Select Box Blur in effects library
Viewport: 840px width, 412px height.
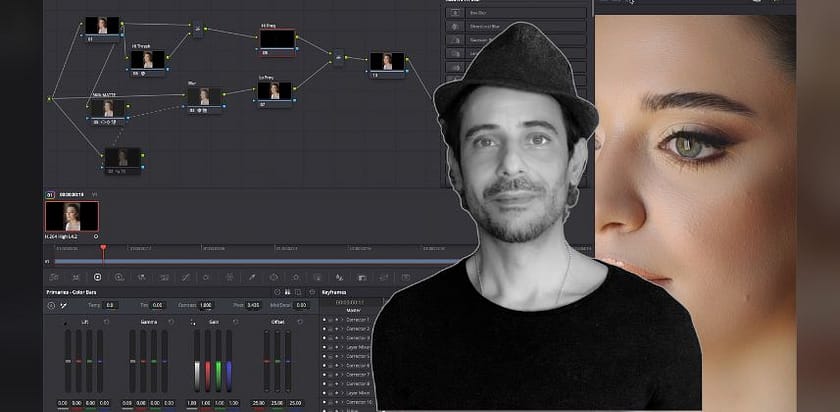point(516,13)
